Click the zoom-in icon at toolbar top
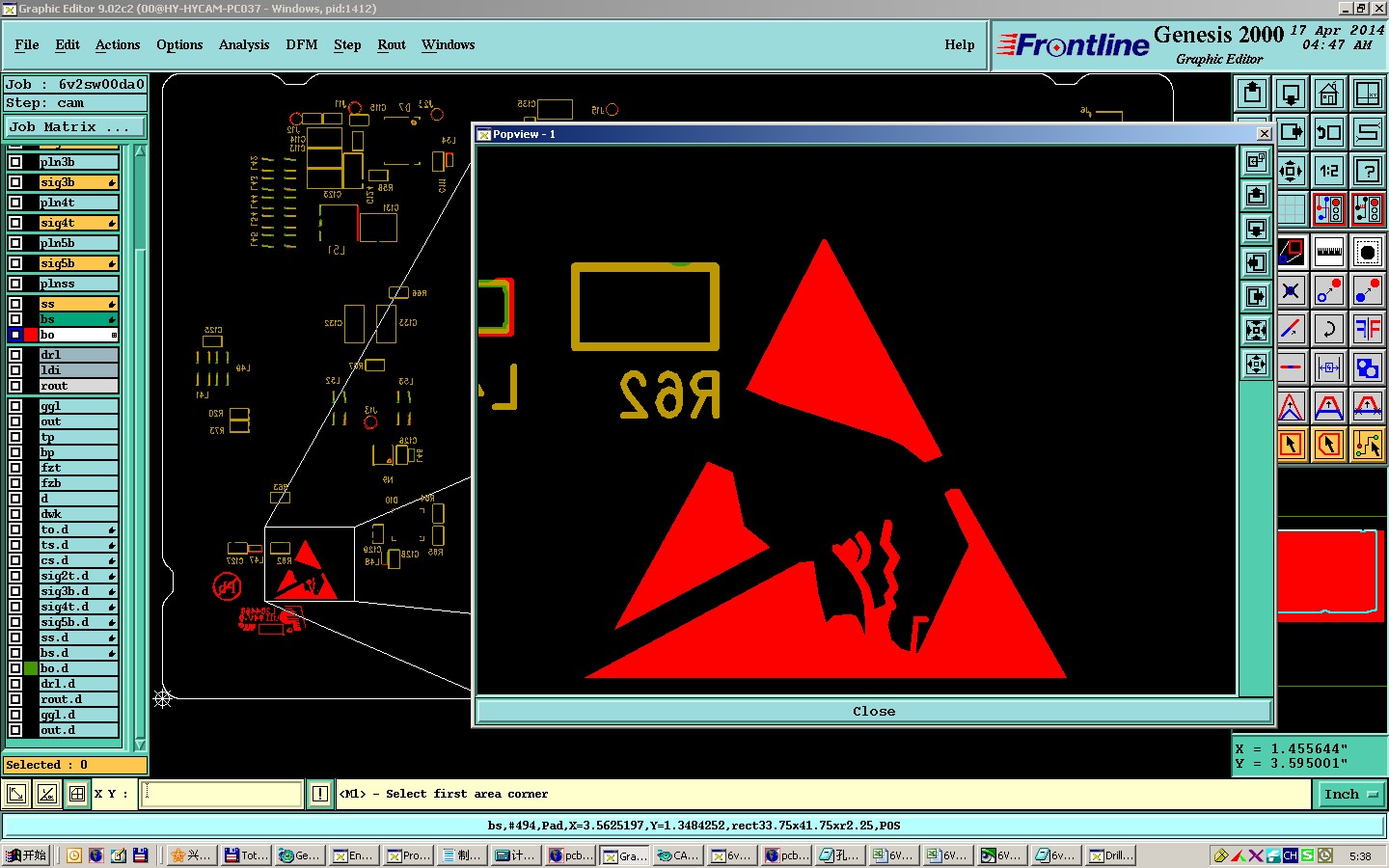This screenshot has height=868, width=1389. (1252, 94)
